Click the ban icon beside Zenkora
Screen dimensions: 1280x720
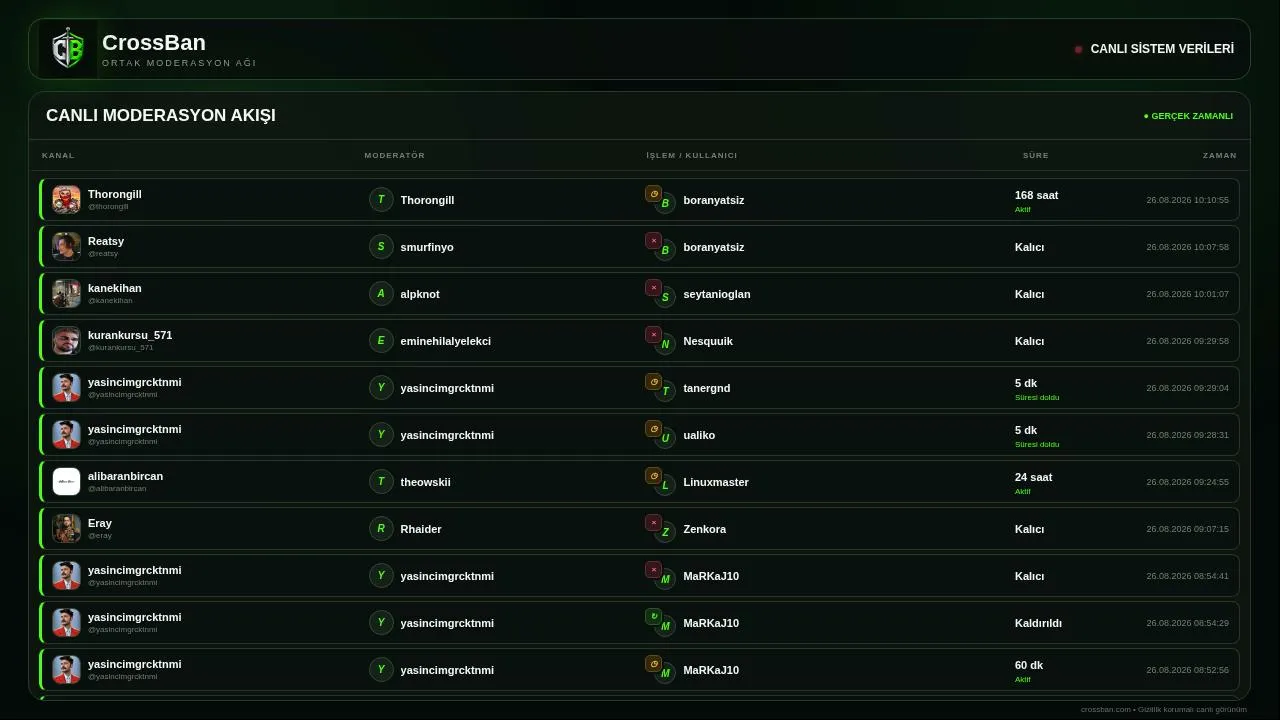pos(653,522)
